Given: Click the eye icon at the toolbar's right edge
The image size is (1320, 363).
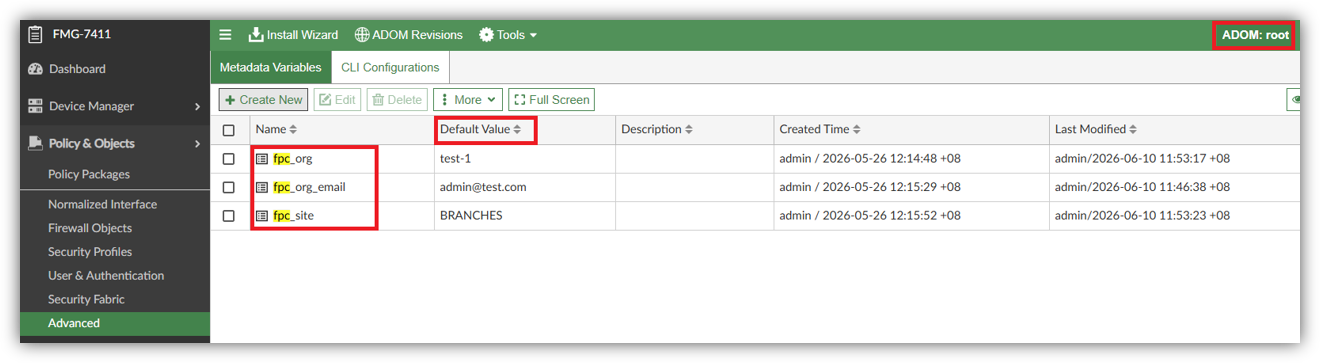Looking at the screenshot, I should (x=1294, y=100).
